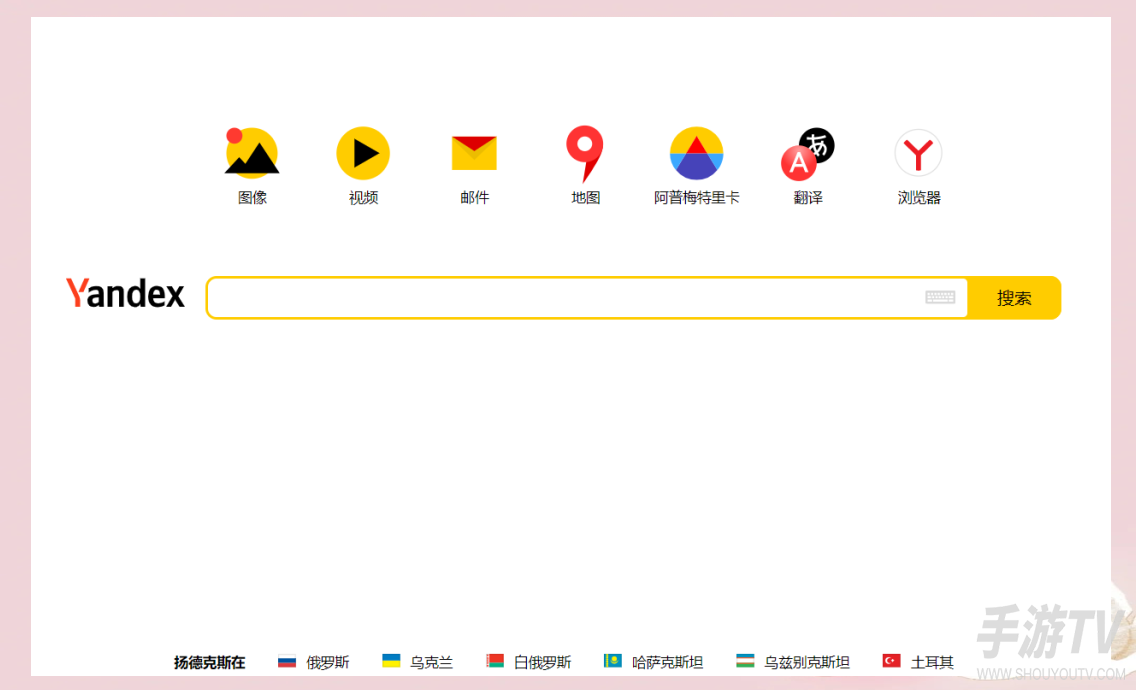Click the 翻译 label text
Viewport: 1136px width, 690px height.
(808, 198)
